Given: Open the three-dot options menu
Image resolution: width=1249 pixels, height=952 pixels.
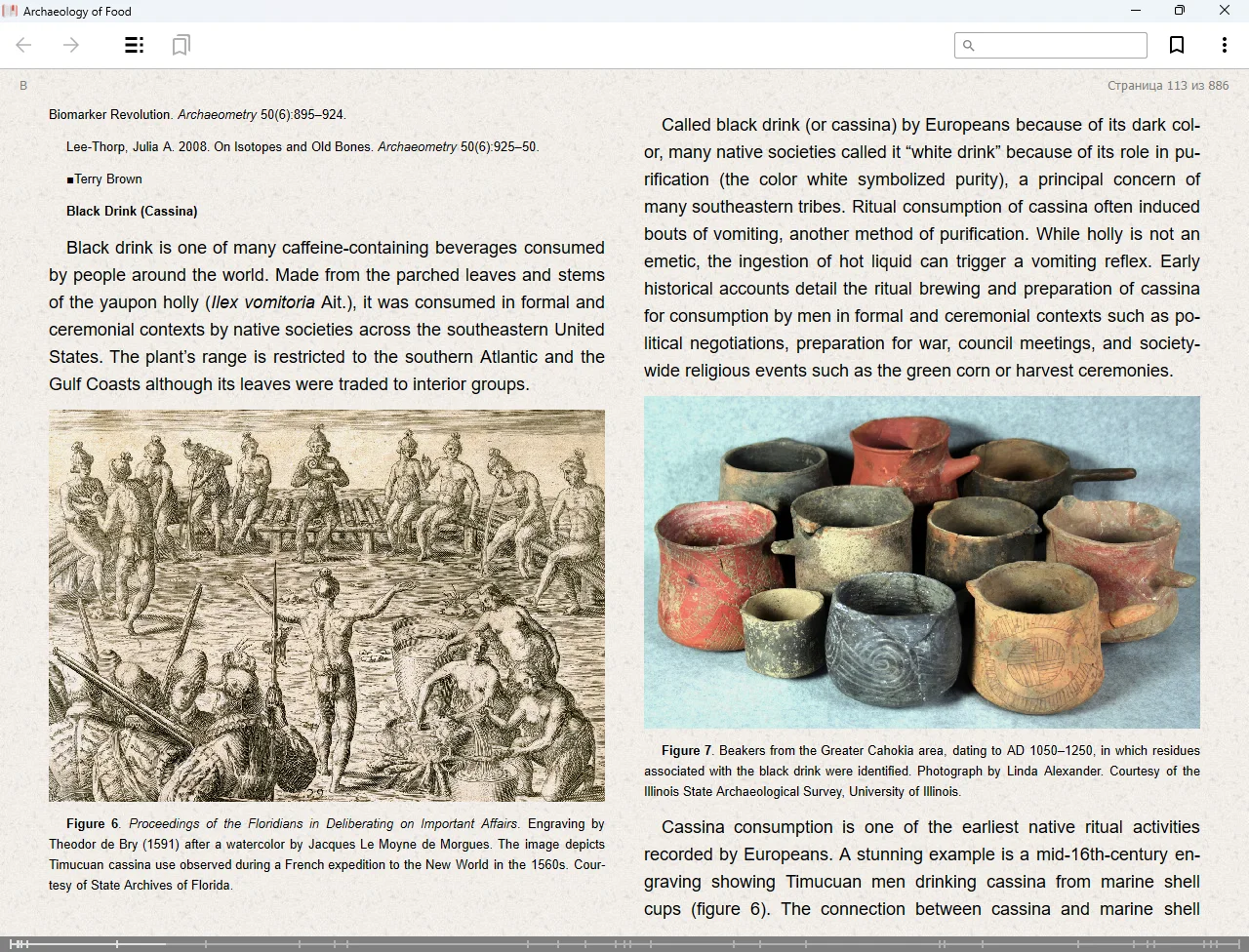Looking at the screenshot, I should point(1224,45).
